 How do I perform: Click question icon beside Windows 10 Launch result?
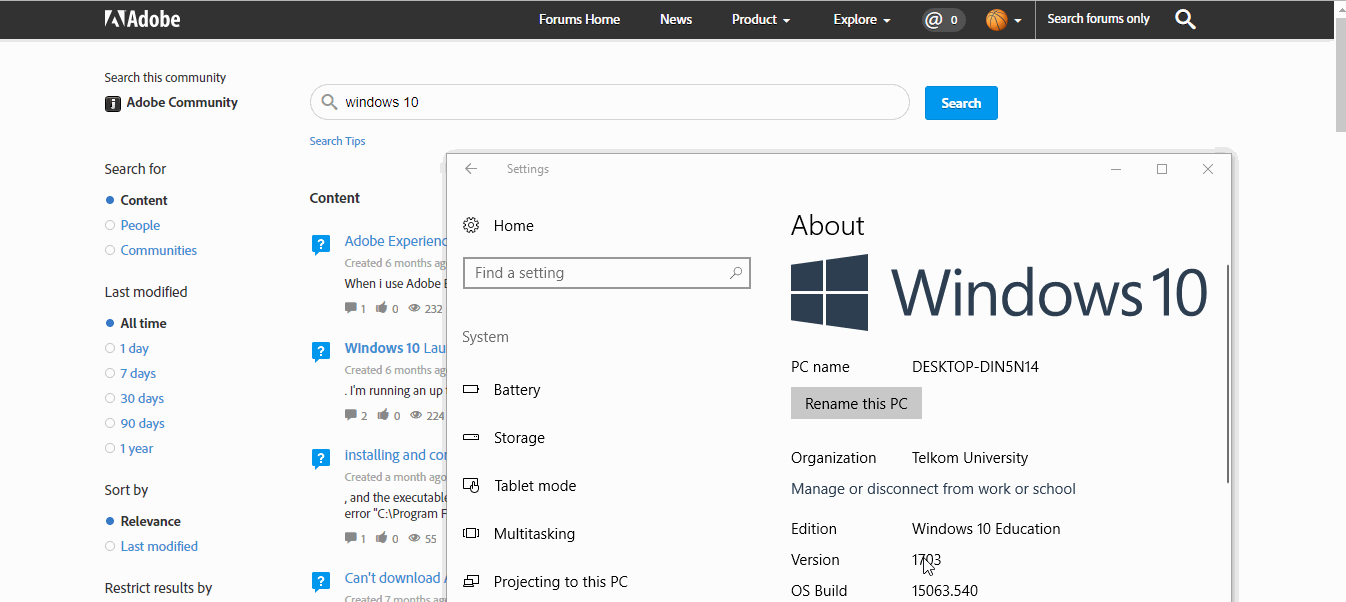pyautogui.click(x=320, y=351)
